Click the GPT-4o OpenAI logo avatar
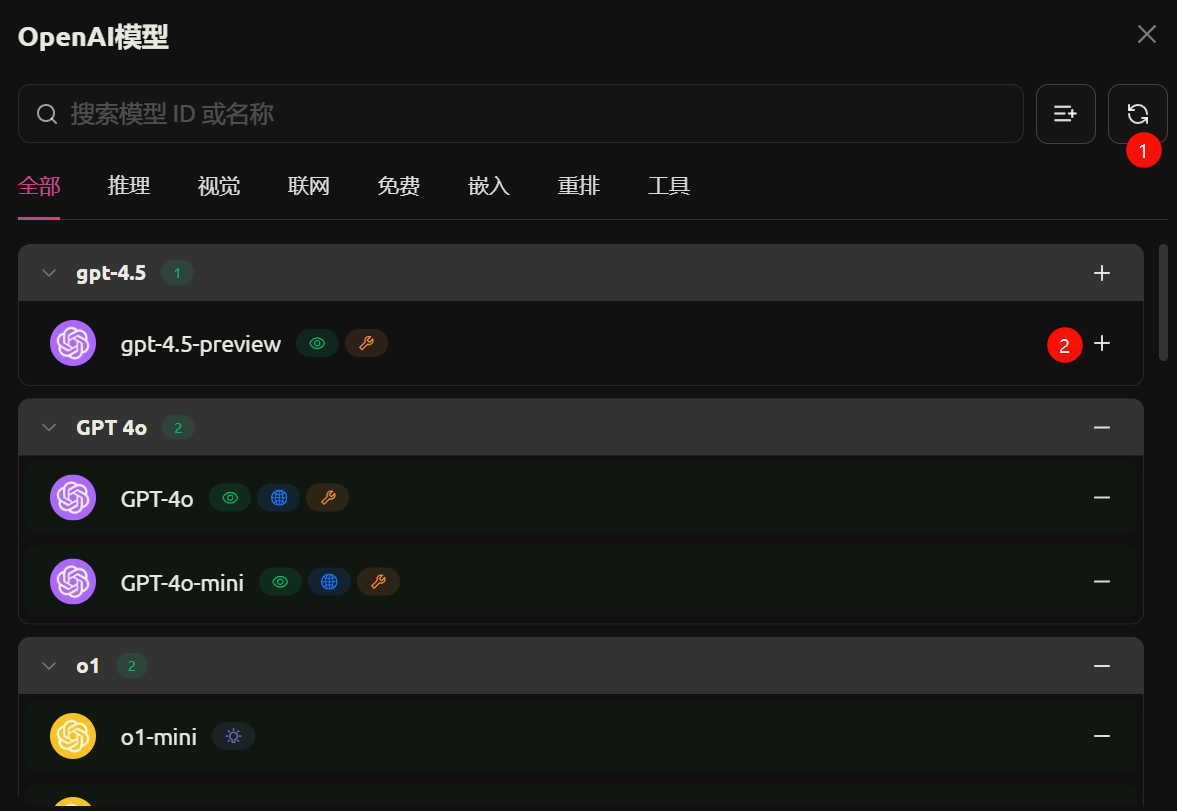The image size is (1177, 811). (73, 497)
